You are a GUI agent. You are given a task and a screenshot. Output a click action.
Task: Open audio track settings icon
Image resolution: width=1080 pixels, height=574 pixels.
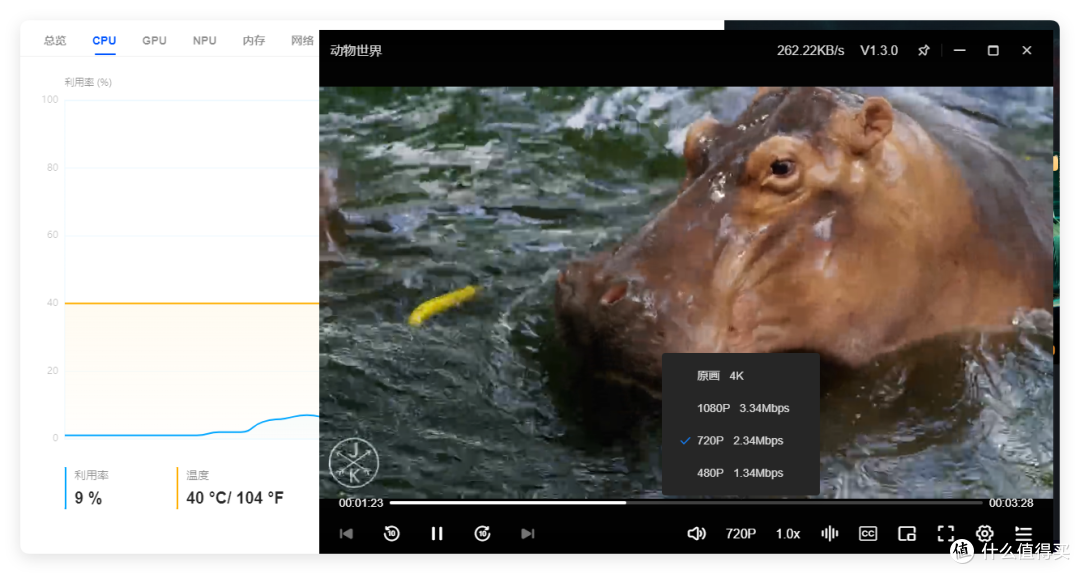[x=830, y=533]
